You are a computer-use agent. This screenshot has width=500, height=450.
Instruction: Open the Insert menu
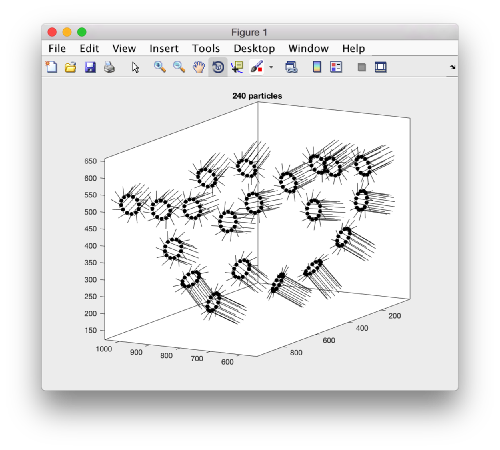click(x=164, y=48)
